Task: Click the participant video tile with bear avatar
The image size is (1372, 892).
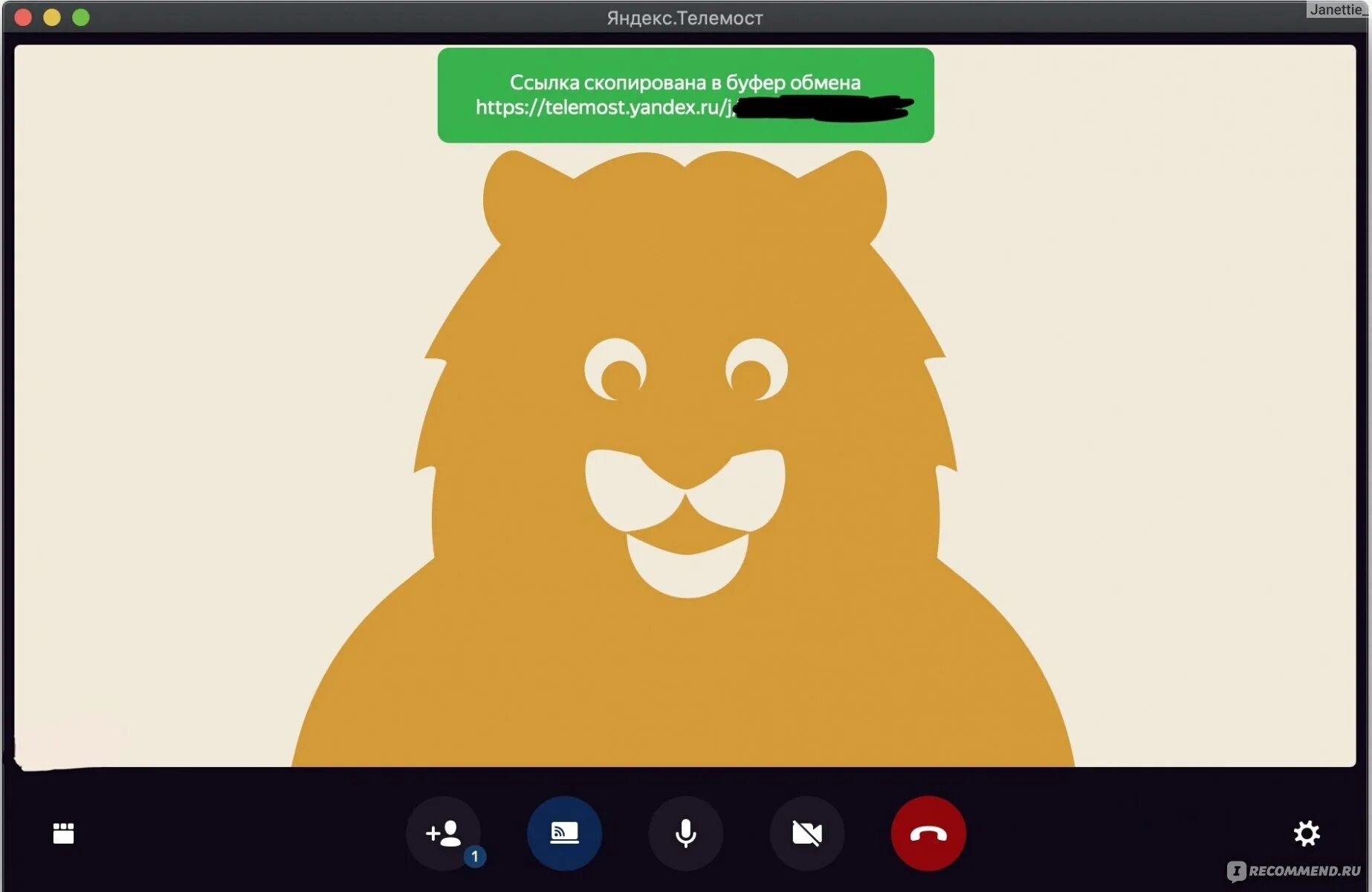Action: tap(685, 406)
